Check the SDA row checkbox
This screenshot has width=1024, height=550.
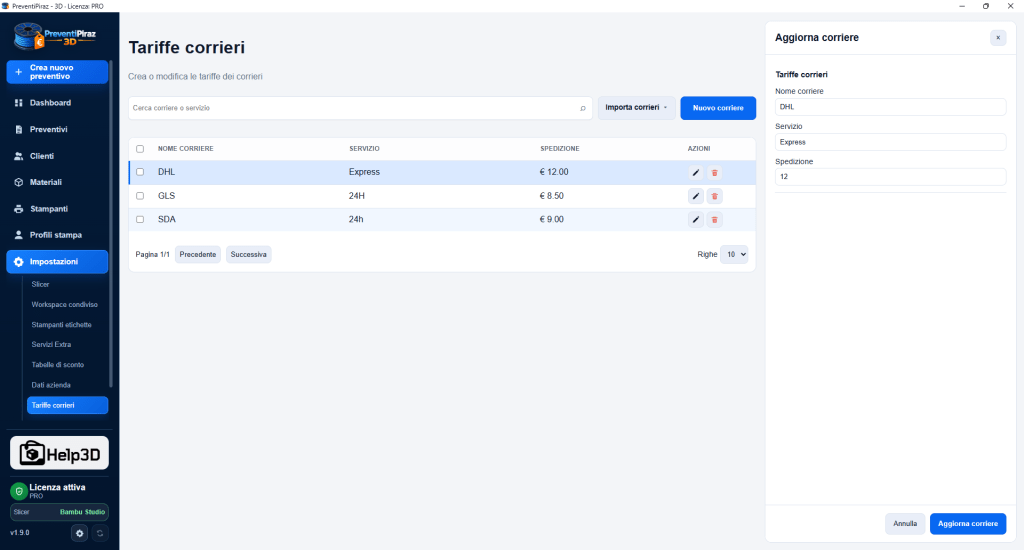coord(140,219)
